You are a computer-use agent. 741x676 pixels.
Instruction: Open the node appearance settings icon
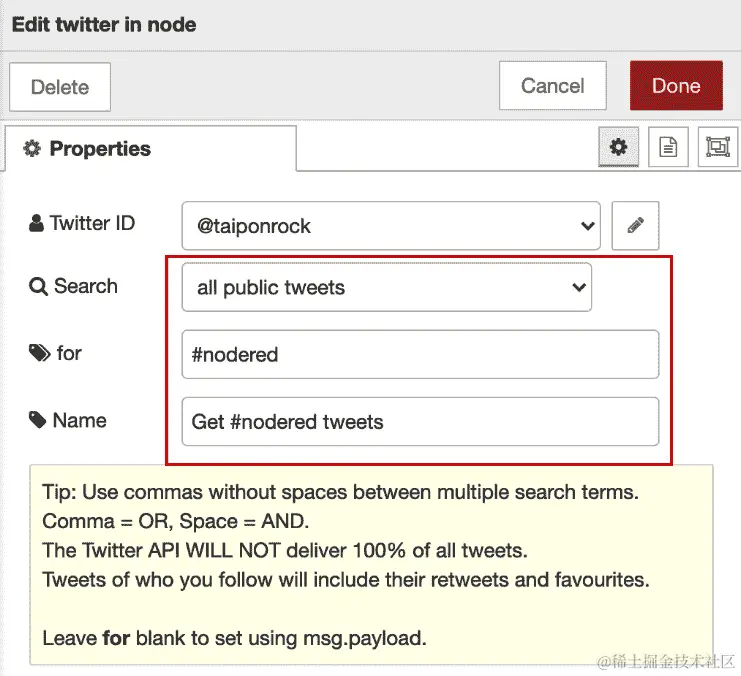[718, 147]
